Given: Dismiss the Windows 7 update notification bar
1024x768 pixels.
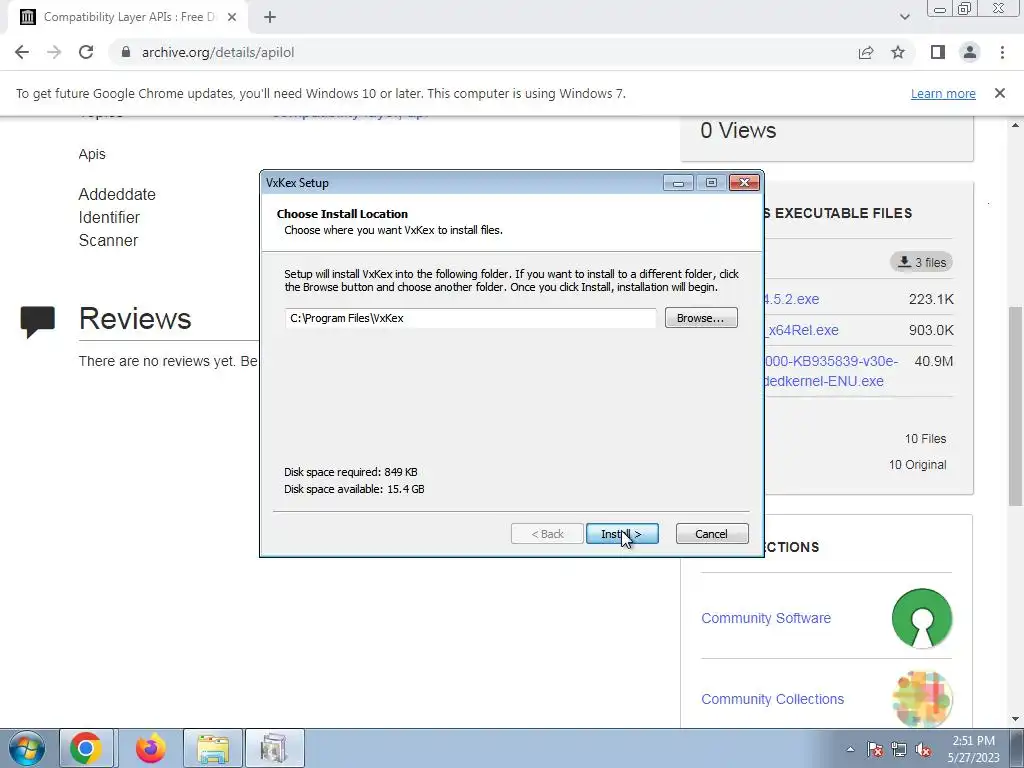Looking at the screenshot, I should [999, 93].
